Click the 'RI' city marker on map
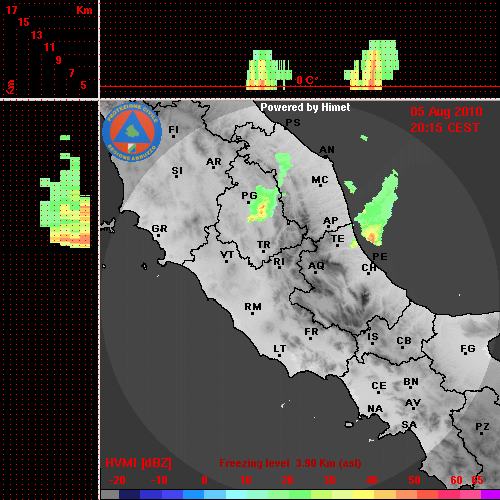Image resolution: width=500 pixels, height=500 pixels. 279,263
